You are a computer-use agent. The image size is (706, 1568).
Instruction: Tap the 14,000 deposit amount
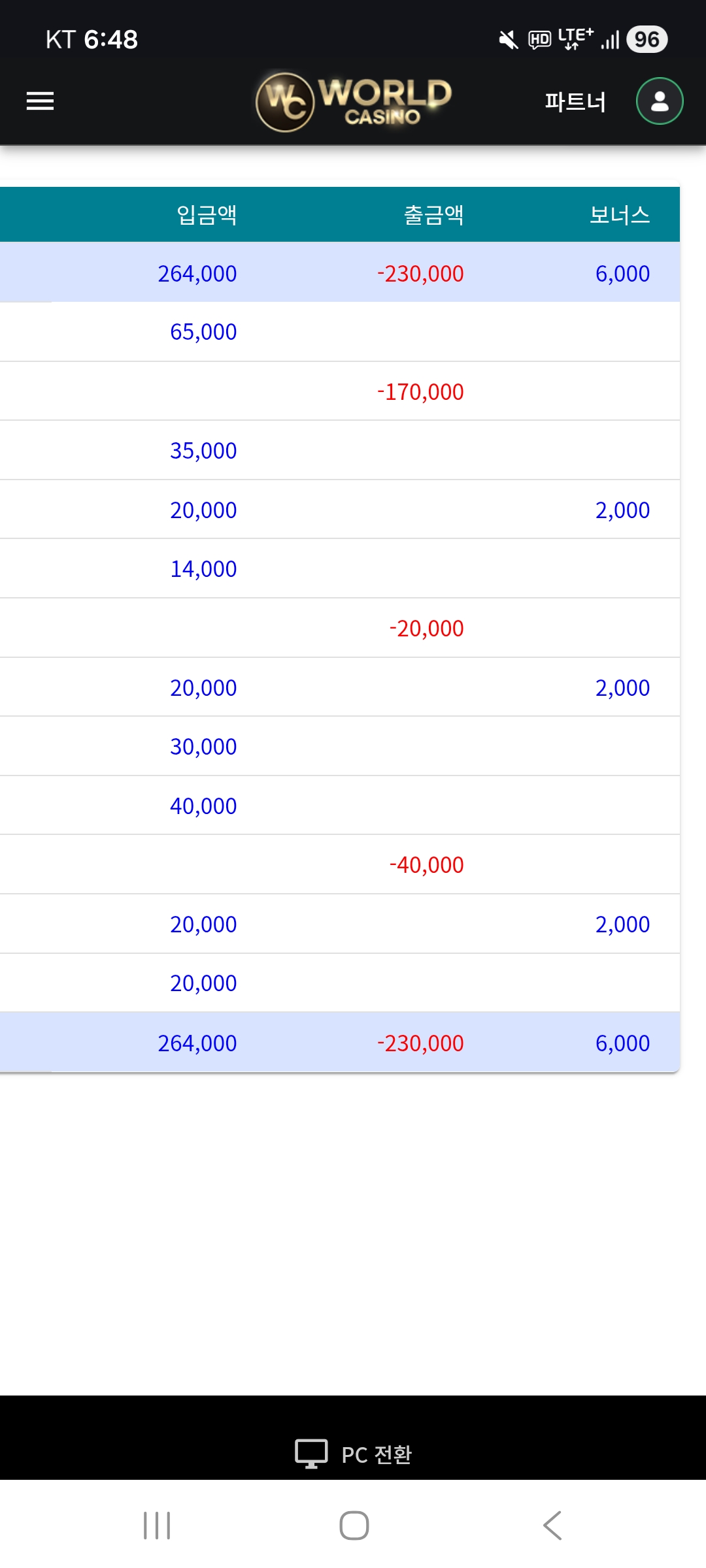tap(203, 569)
